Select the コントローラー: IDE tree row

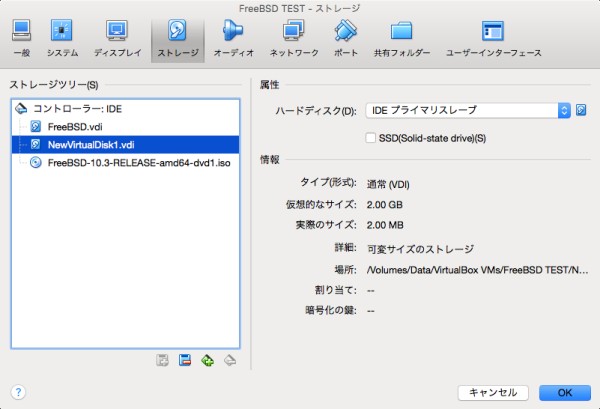click(x=126, y=109)
